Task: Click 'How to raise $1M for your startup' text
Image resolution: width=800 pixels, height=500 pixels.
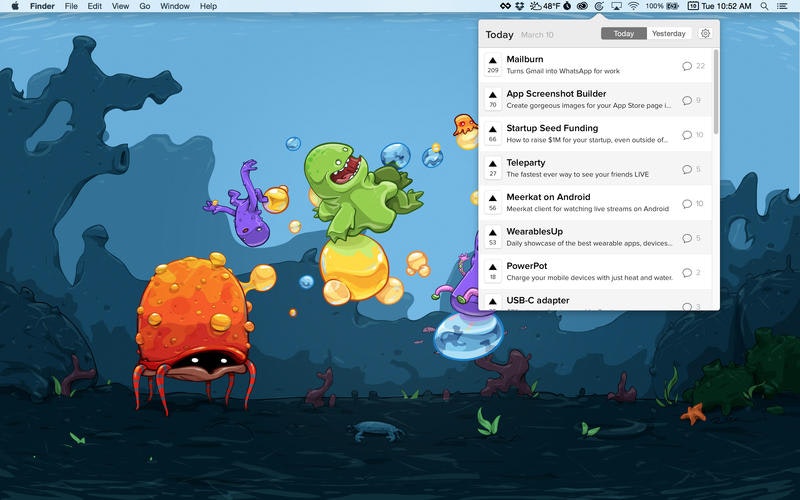Action: (587, 140)
